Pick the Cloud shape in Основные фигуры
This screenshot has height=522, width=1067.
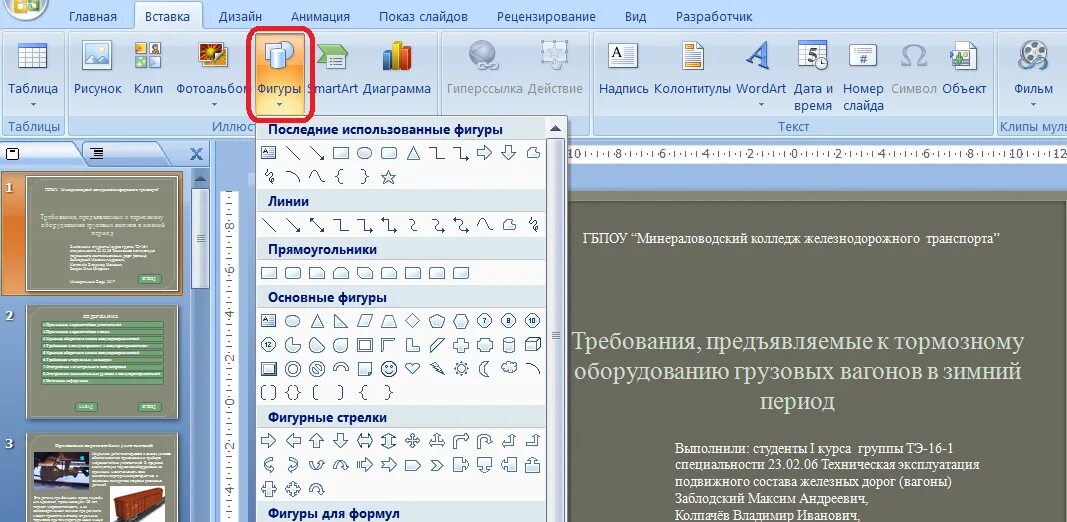[x=509, y=368]
